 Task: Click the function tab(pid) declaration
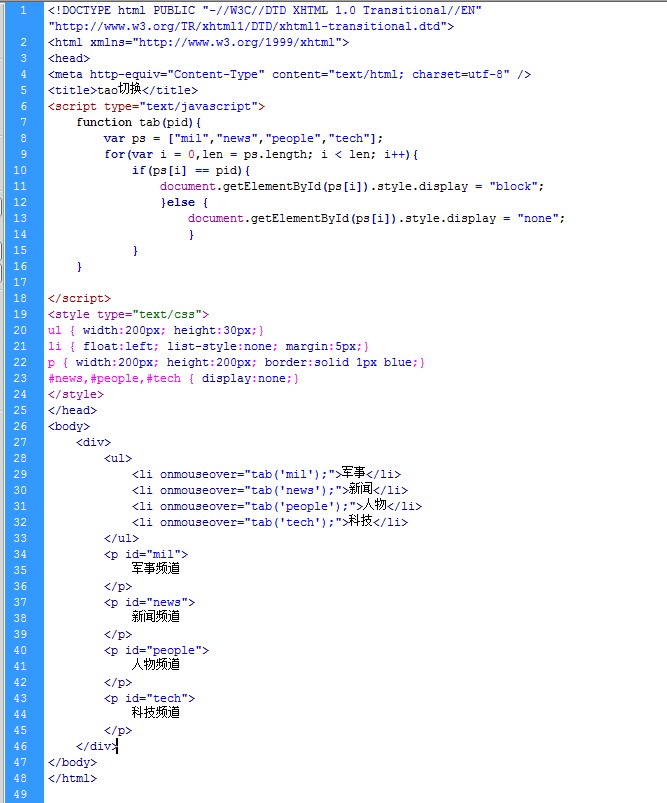click(139, 122)
